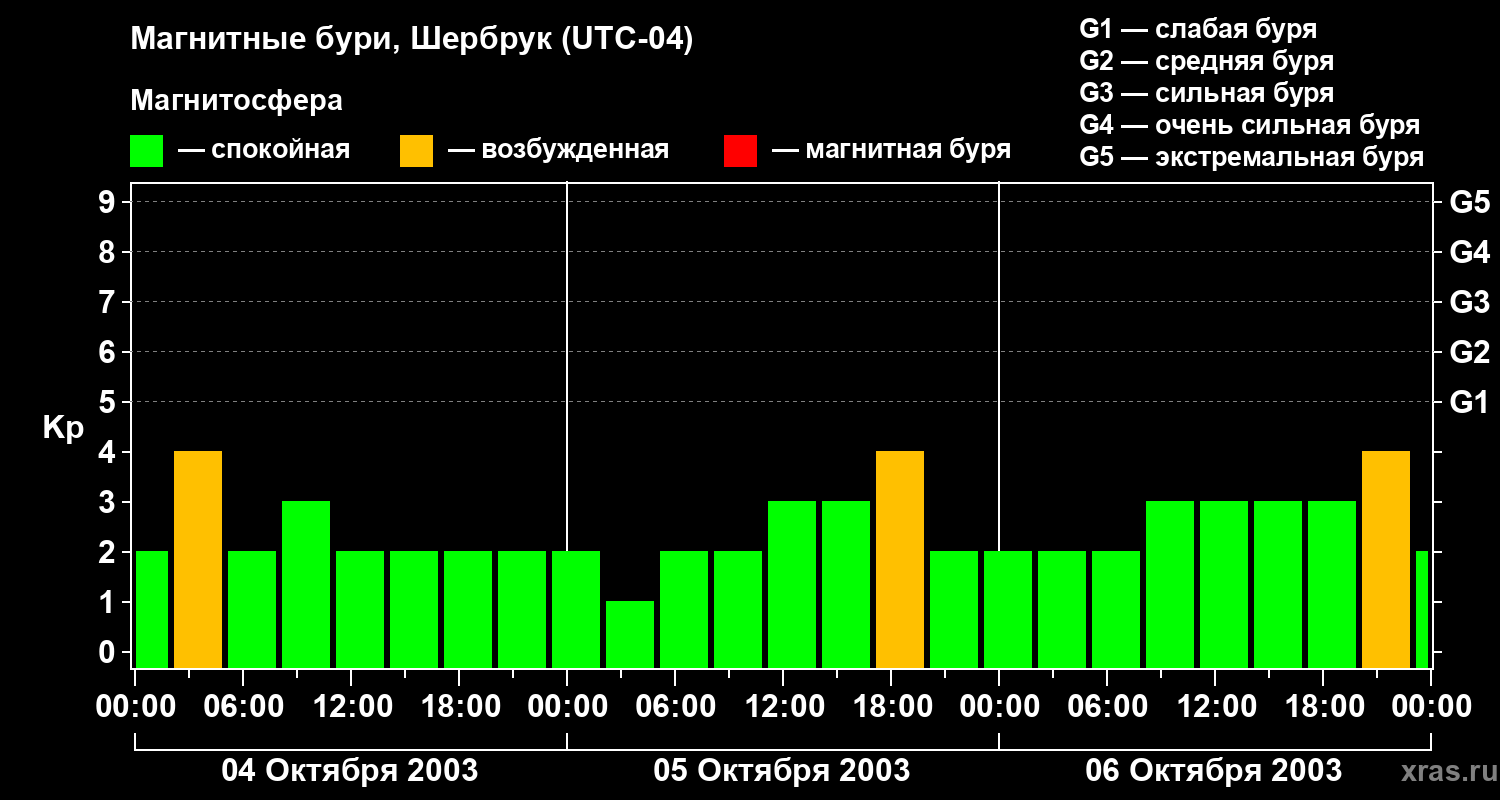This screenshot has height=800, width=1500.
Task: Select the orange Kp 4 bar on 05 Октября
Action: click(900, 560)
